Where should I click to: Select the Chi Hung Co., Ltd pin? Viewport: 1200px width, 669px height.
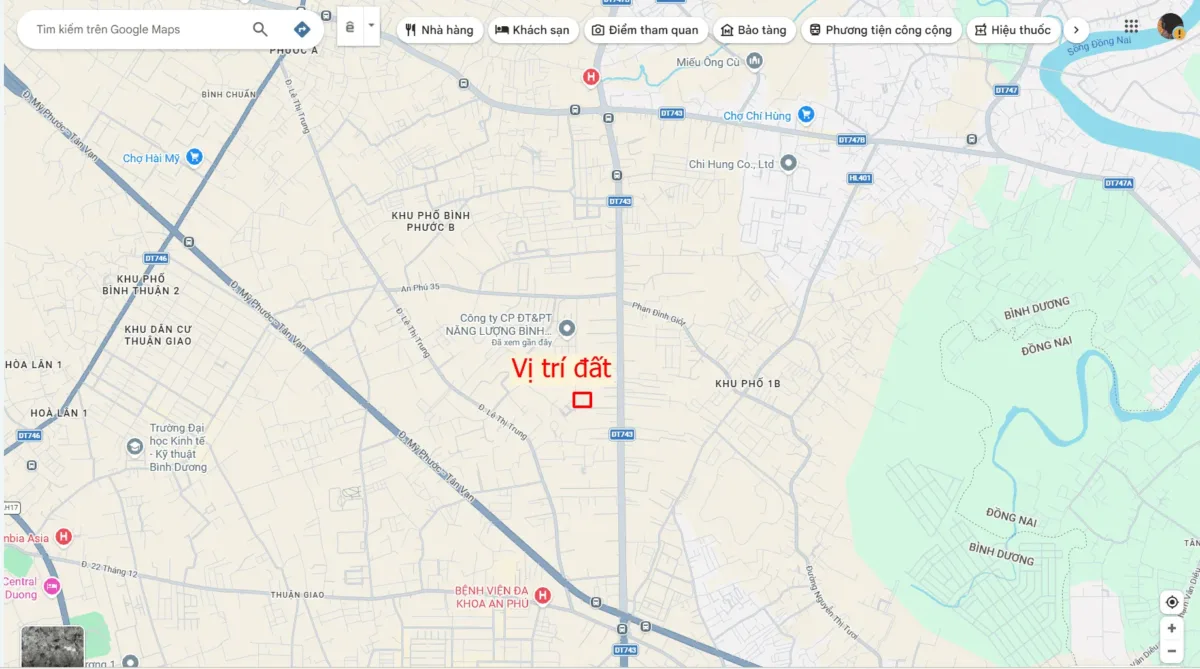click(x=788, y=163)
